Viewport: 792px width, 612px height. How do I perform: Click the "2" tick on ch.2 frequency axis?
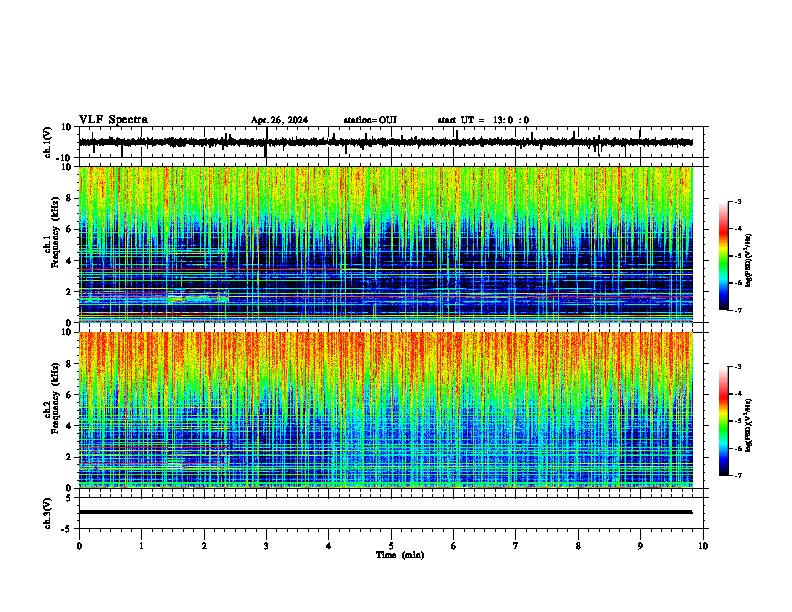[71, 457]
